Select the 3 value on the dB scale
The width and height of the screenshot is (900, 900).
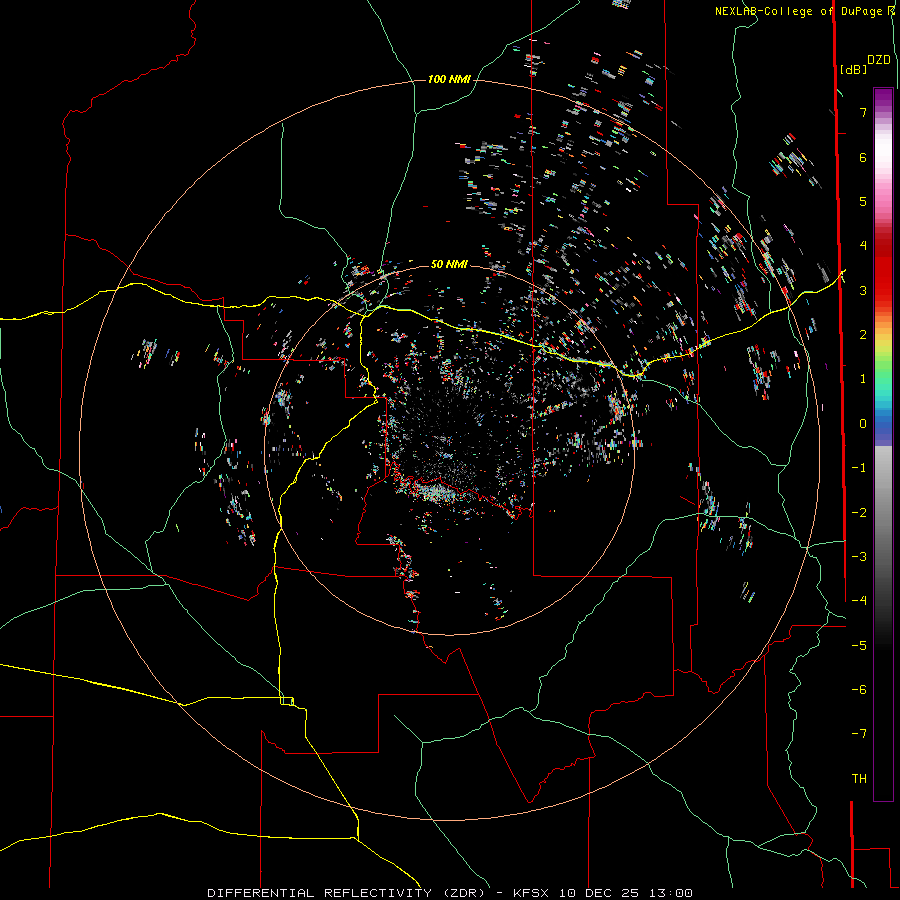click(863, 290)
